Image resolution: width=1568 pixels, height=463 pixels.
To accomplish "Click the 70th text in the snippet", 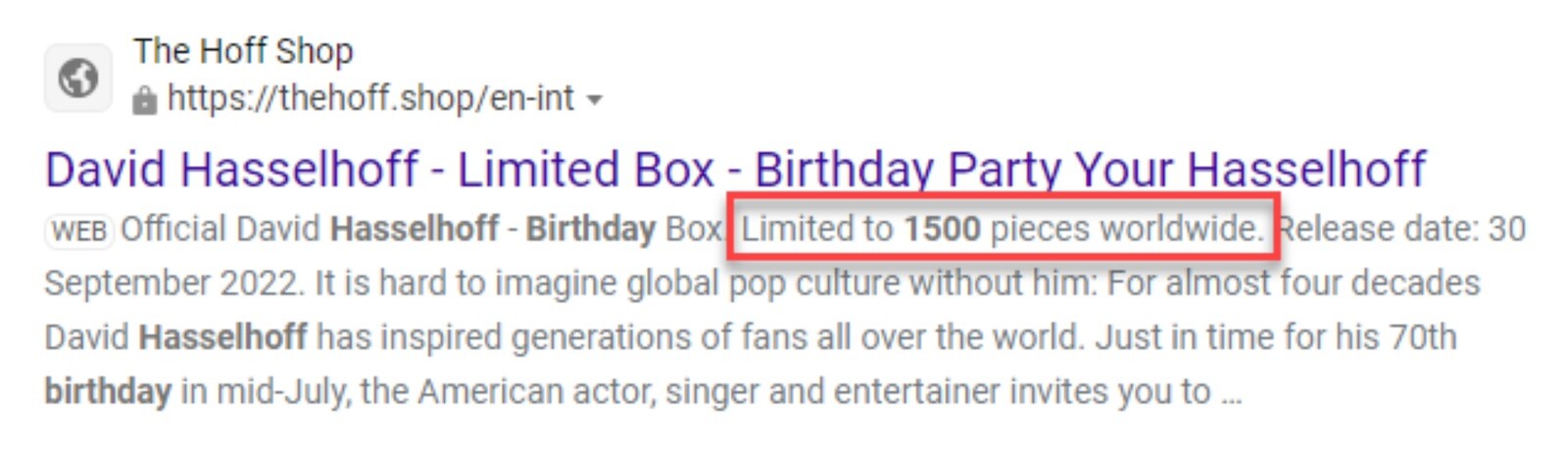I will pos(1423,337).
